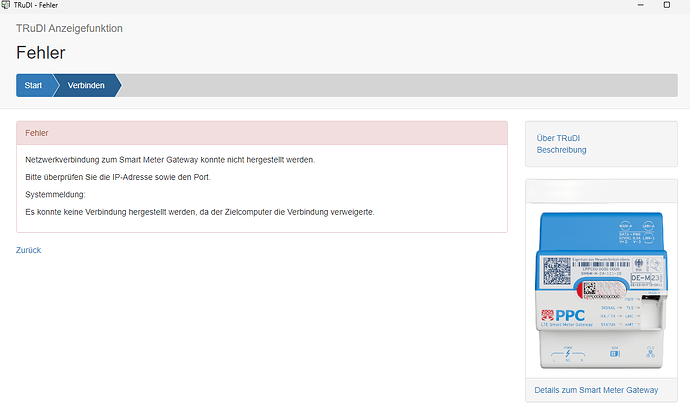Click the PPC Smart Meter Gateway image

coord(601,290)
